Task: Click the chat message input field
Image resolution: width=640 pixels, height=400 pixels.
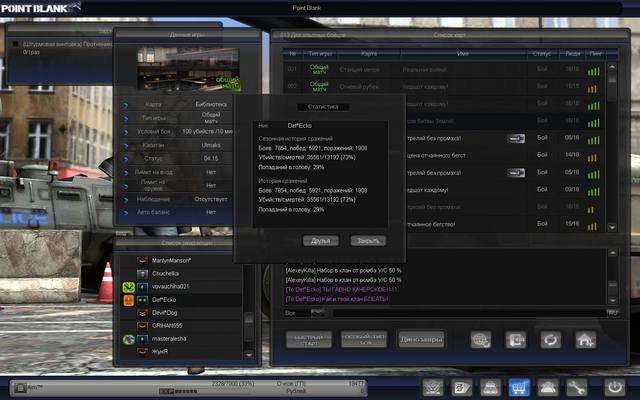Action: [469, 313]
